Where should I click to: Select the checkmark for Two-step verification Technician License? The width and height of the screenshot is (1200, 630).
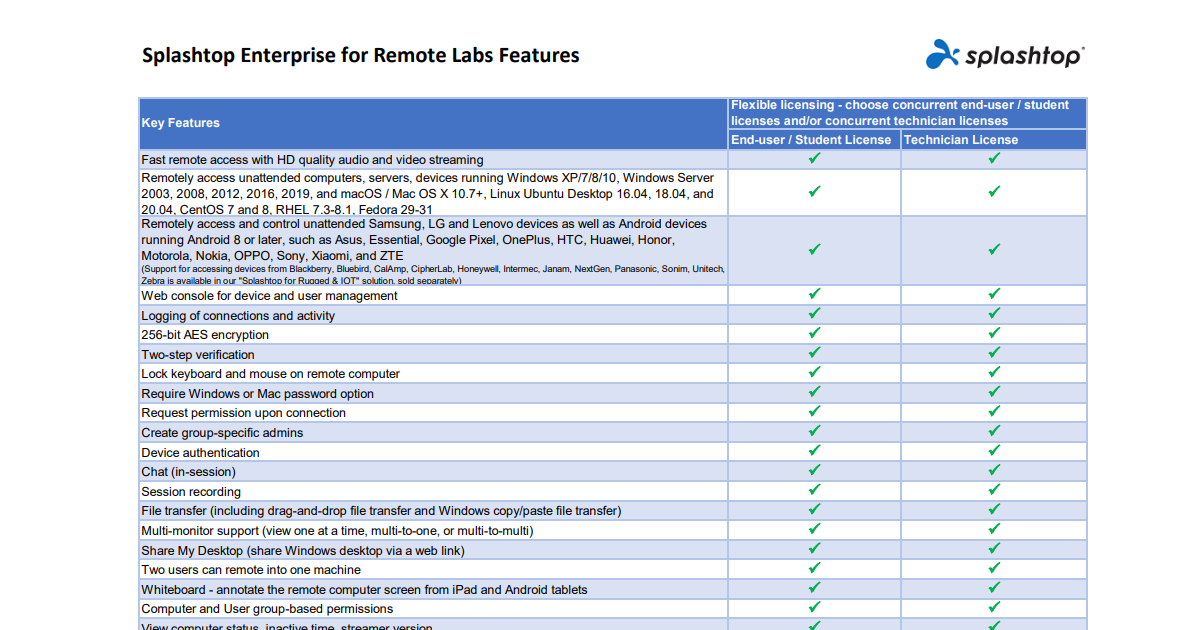[993, 353]
